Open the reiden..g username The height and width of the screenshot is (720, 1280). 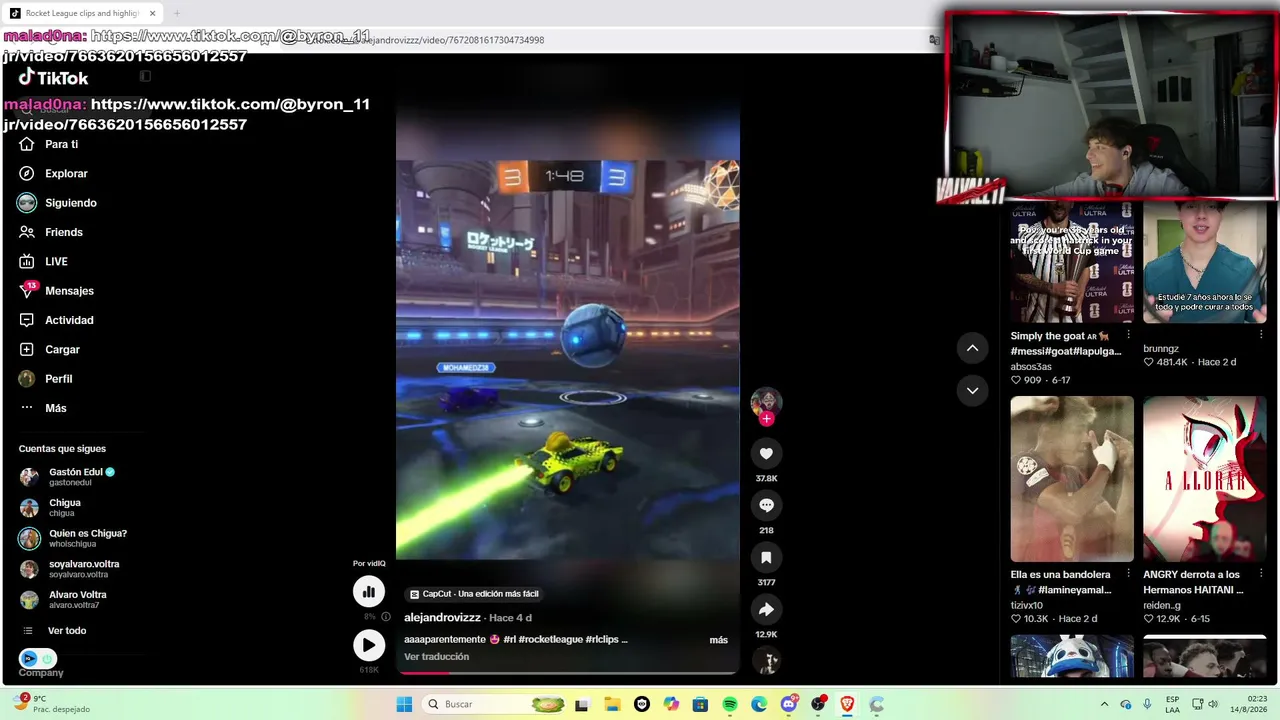[x=1162, y=605]
